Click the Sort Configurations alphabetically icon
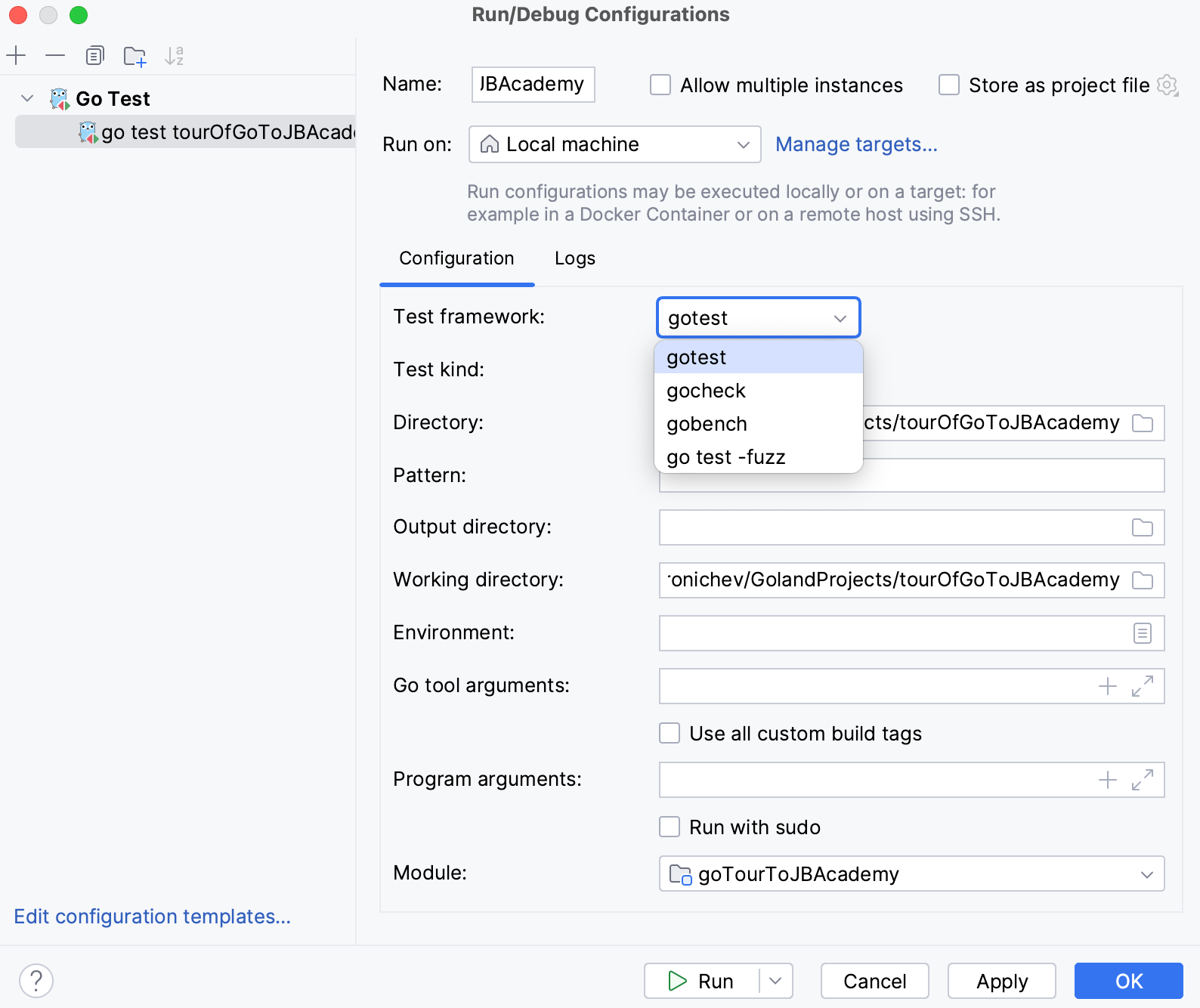This screenshot has width=1200, height=1008. [175, 56]
